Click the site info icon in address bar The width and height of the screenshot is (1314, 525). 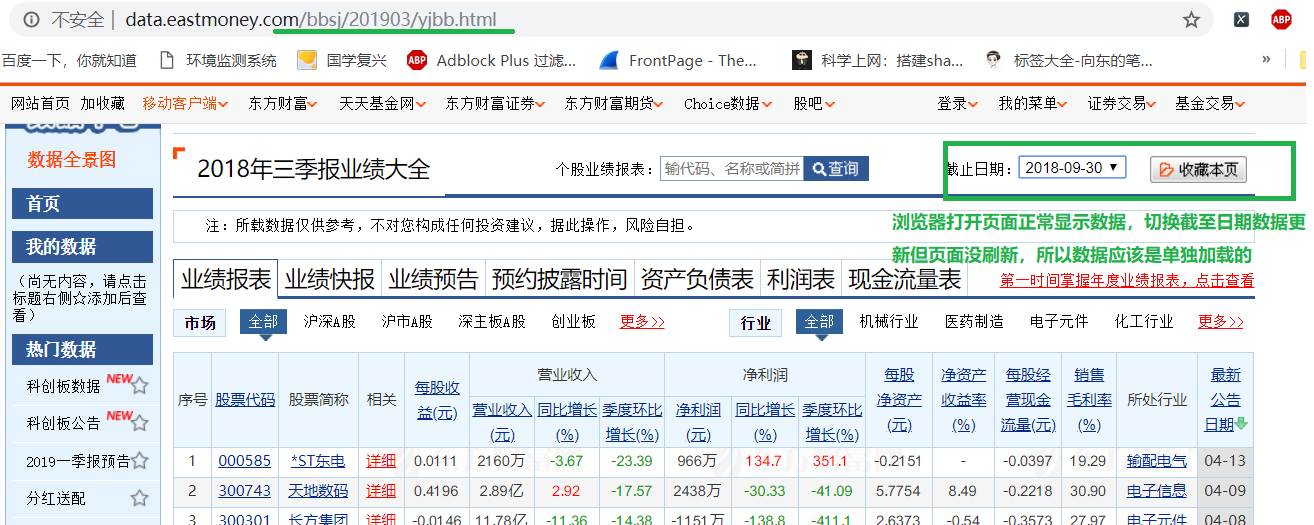point(31,19)
